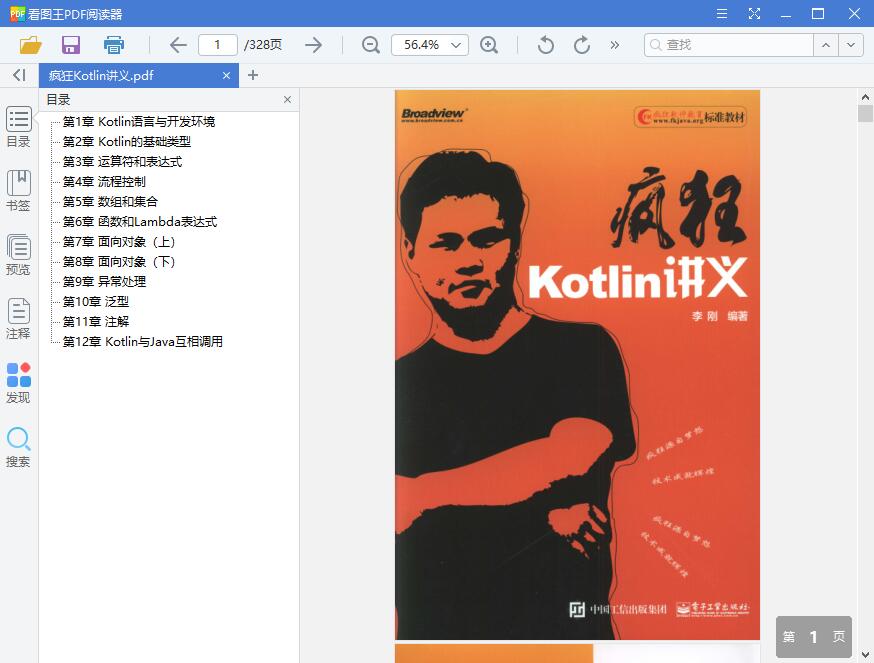Image resolution: width=874 pixels, height=663 pixels.
Task: Open the 注释 annotations panel
Action: (18, 319)
